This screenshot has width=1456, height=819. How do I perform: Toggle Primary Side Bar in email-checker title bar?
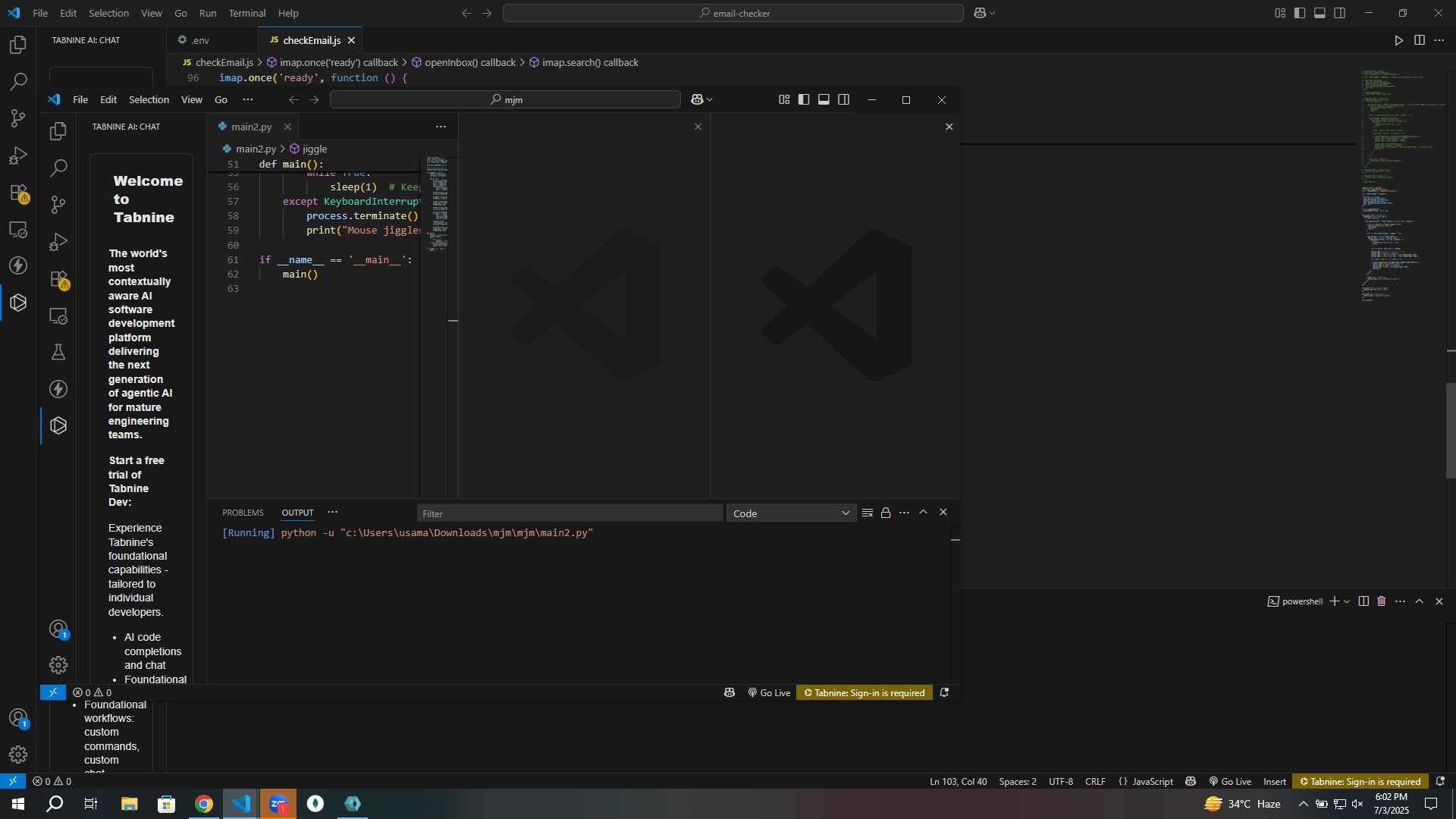(x=1300, y=13)
